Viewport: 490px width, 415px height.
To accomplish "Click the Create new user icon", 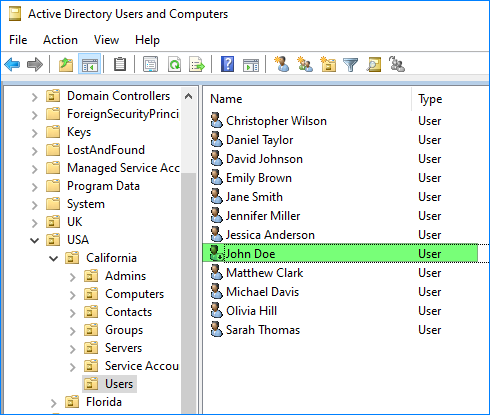I will pyautogui.click(x=282, y=64).
